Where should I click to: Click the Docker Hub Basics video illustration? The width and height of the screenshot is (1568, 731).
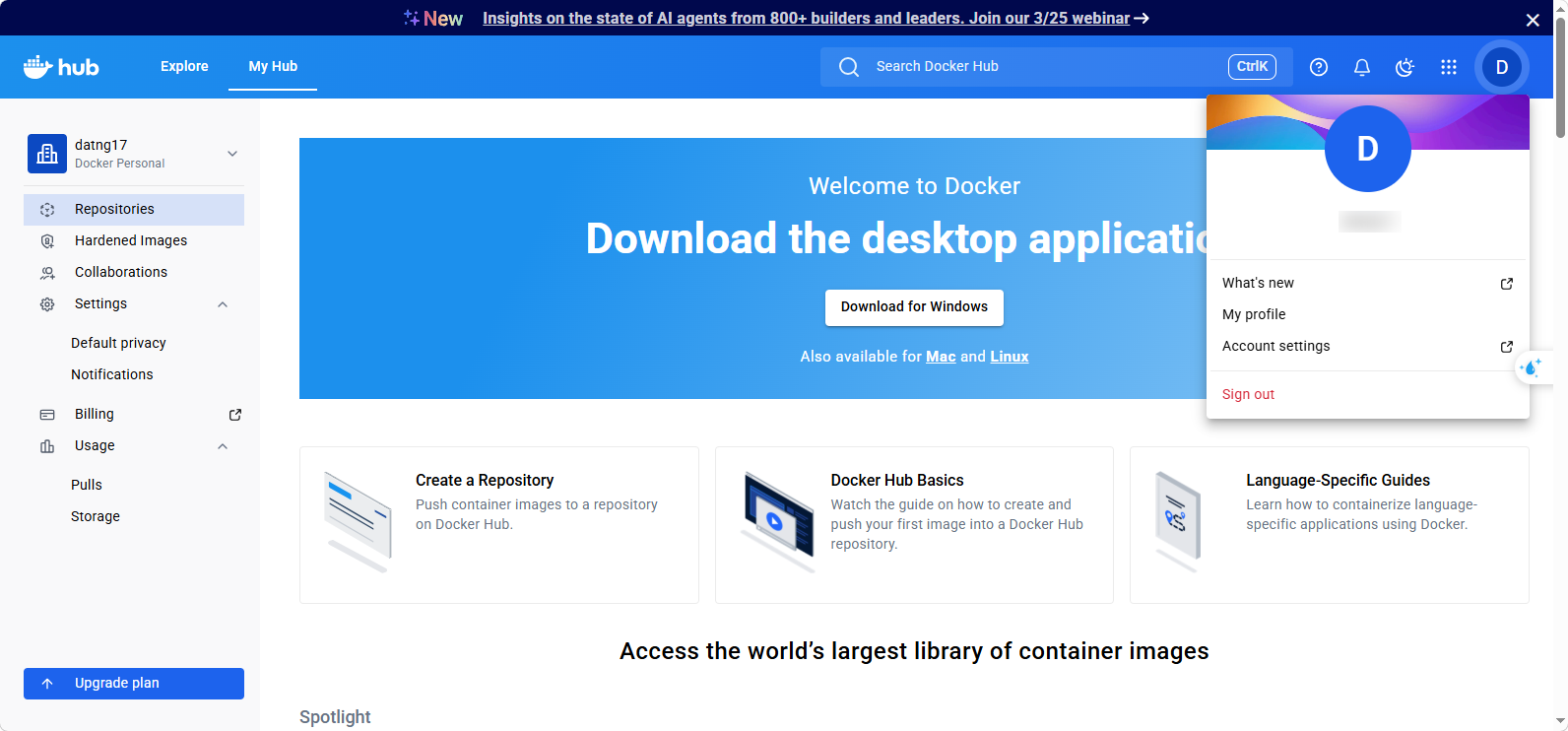[x=778, y=521]
